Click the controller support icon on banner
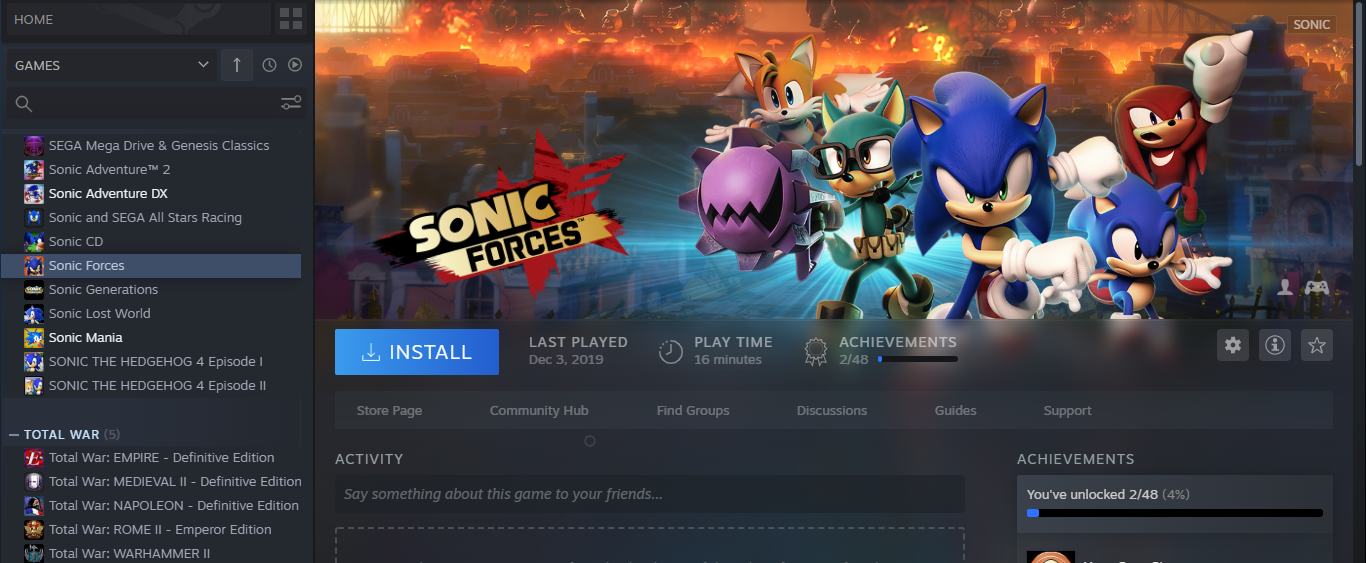This screenshot has width=1366, height=563. coord(1317,287)
